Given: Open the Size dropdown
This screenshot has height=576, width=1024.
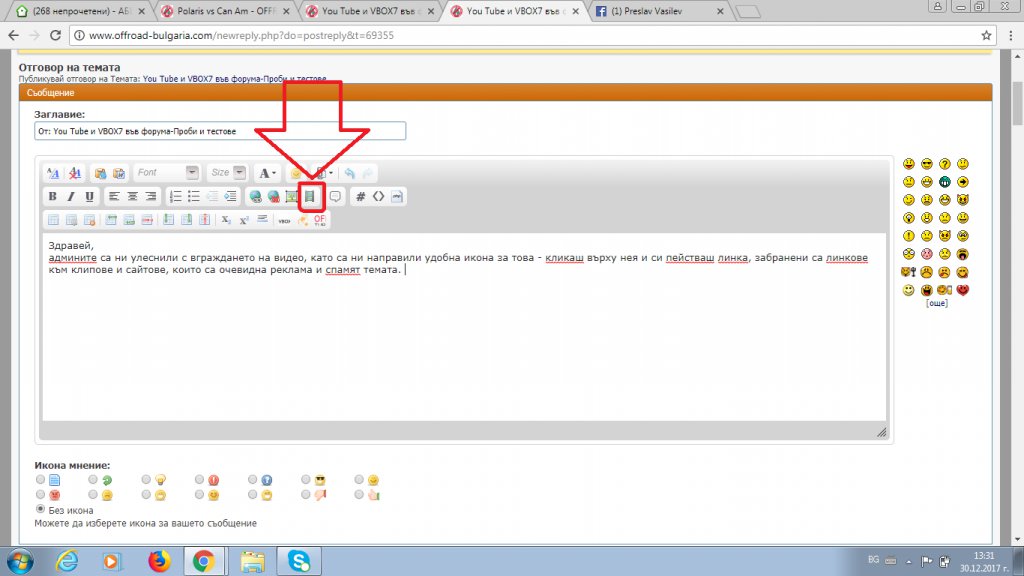Looking at the screenshot, I should (x=227, y=172).
